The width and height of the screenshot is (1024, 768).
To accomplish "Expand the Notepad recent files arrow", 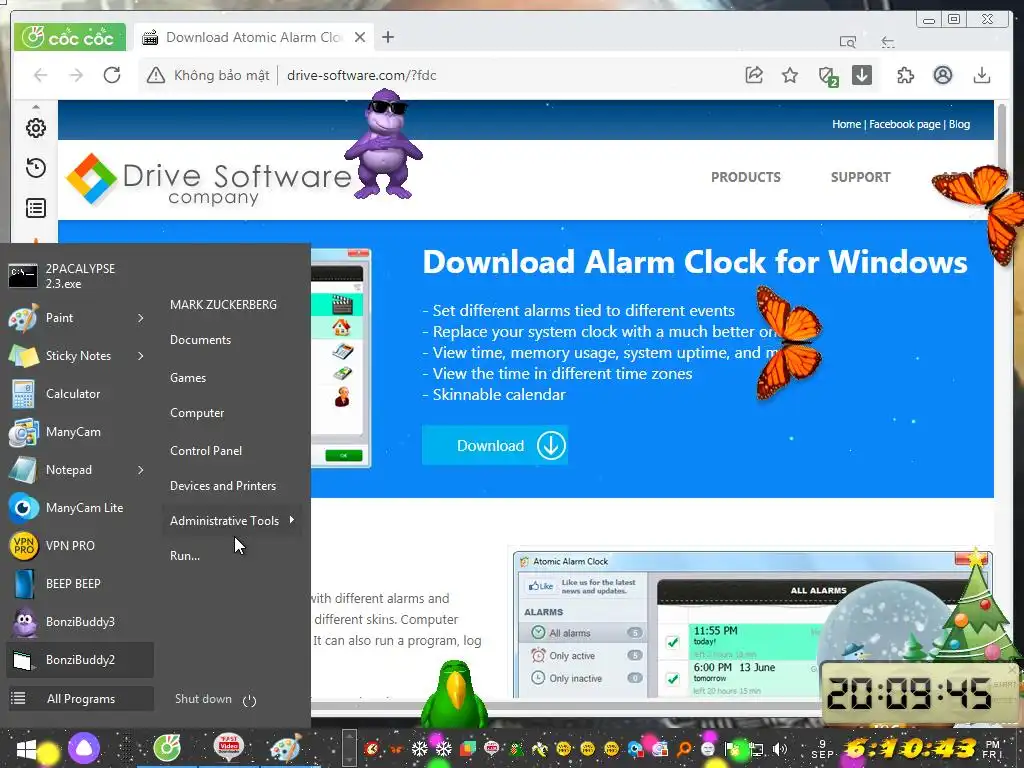I will coord(140,470).
